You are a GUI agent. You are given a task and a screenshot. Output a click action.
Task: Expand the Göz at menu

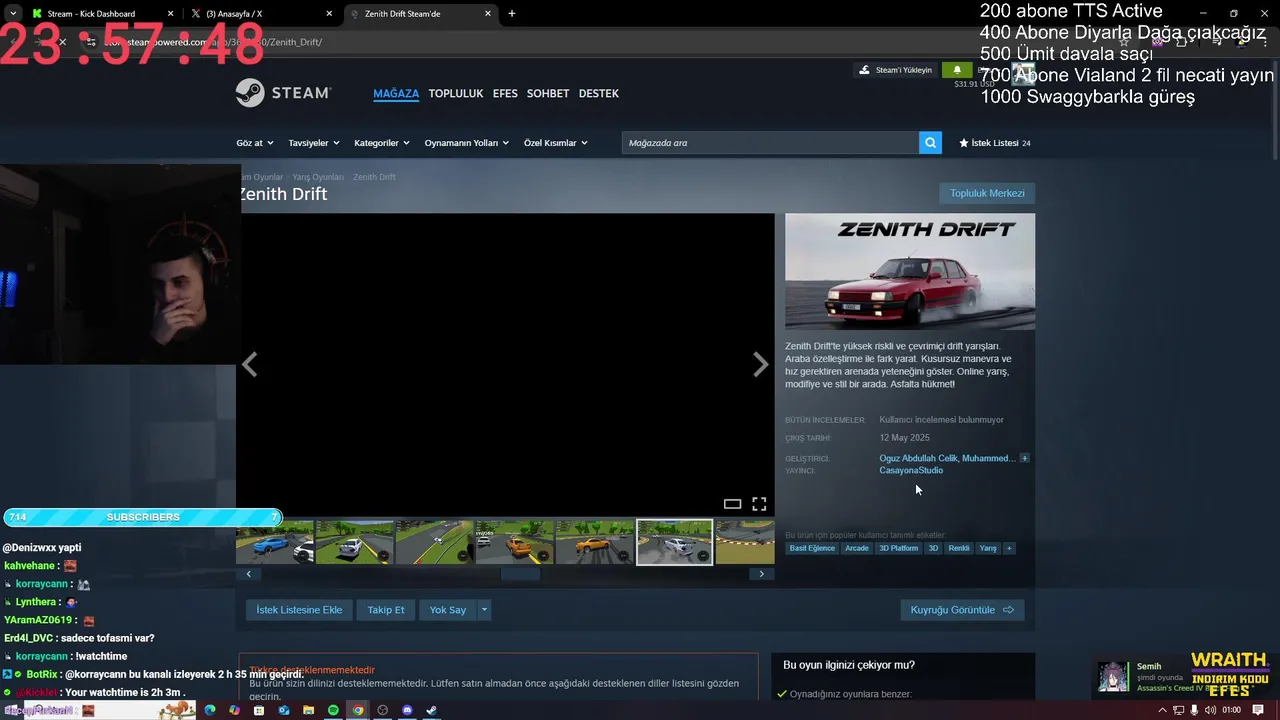click(255, 143)
